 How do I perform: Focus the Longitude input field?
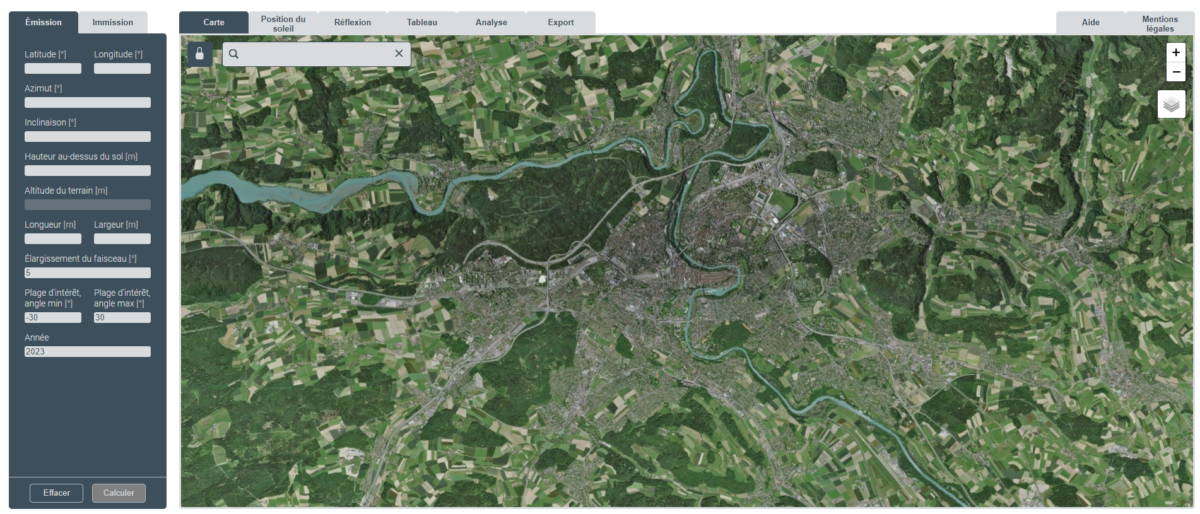coord(122,69)
